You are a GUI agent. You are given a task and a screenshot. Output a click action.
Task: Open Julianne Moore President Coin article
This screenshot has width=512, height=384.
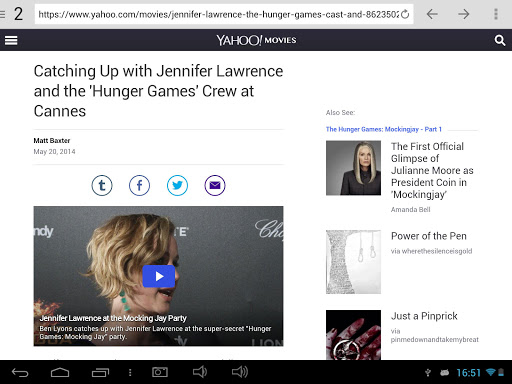(x=432, y=170)
